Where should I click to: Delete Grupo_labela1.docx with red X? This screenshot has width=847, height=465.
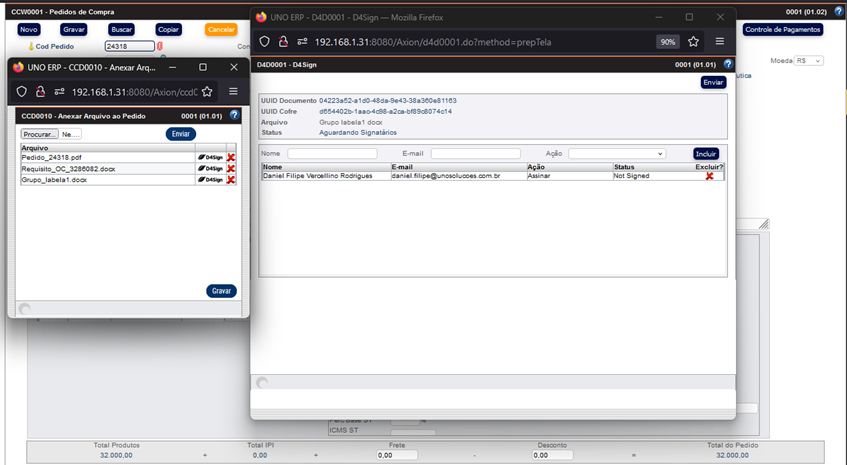231,180
